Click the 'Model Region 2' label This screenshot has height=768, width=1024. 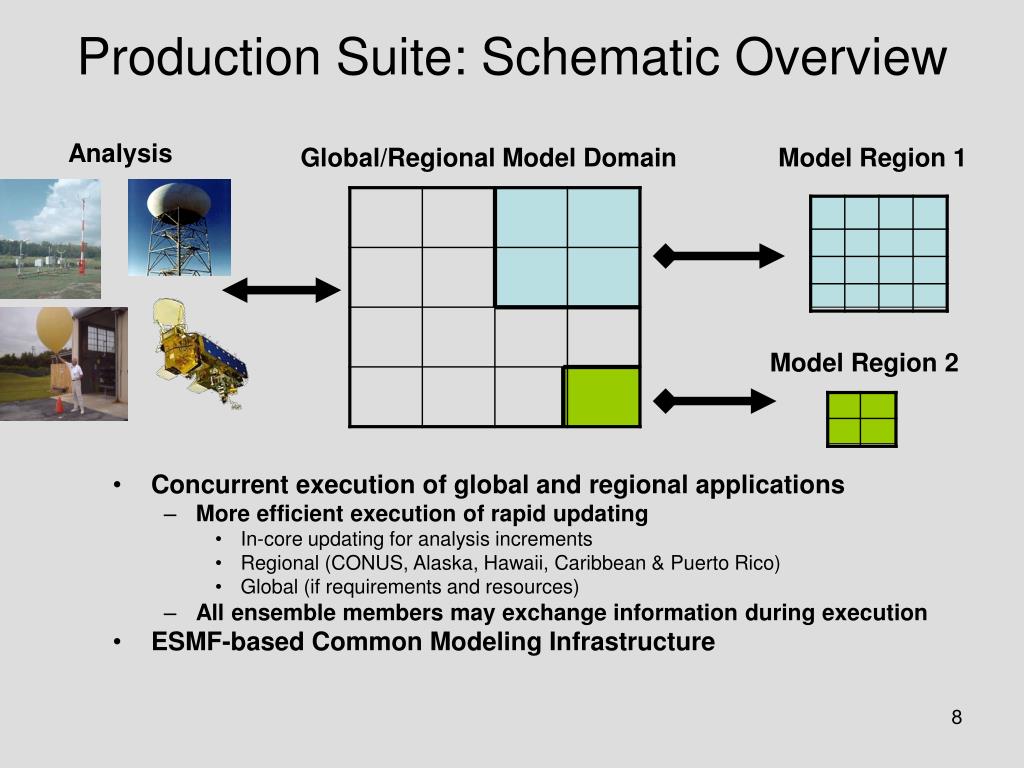pos(864,362)
